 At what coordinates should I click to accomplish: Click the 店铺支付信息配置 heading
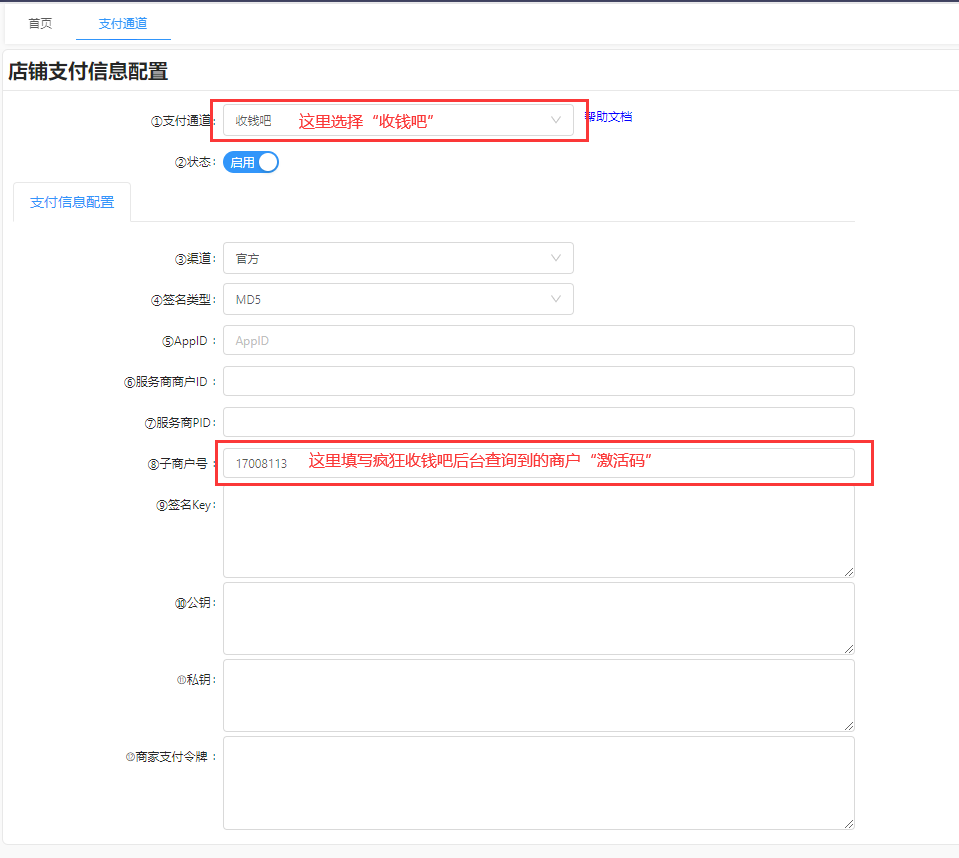(x=88, y=71)
